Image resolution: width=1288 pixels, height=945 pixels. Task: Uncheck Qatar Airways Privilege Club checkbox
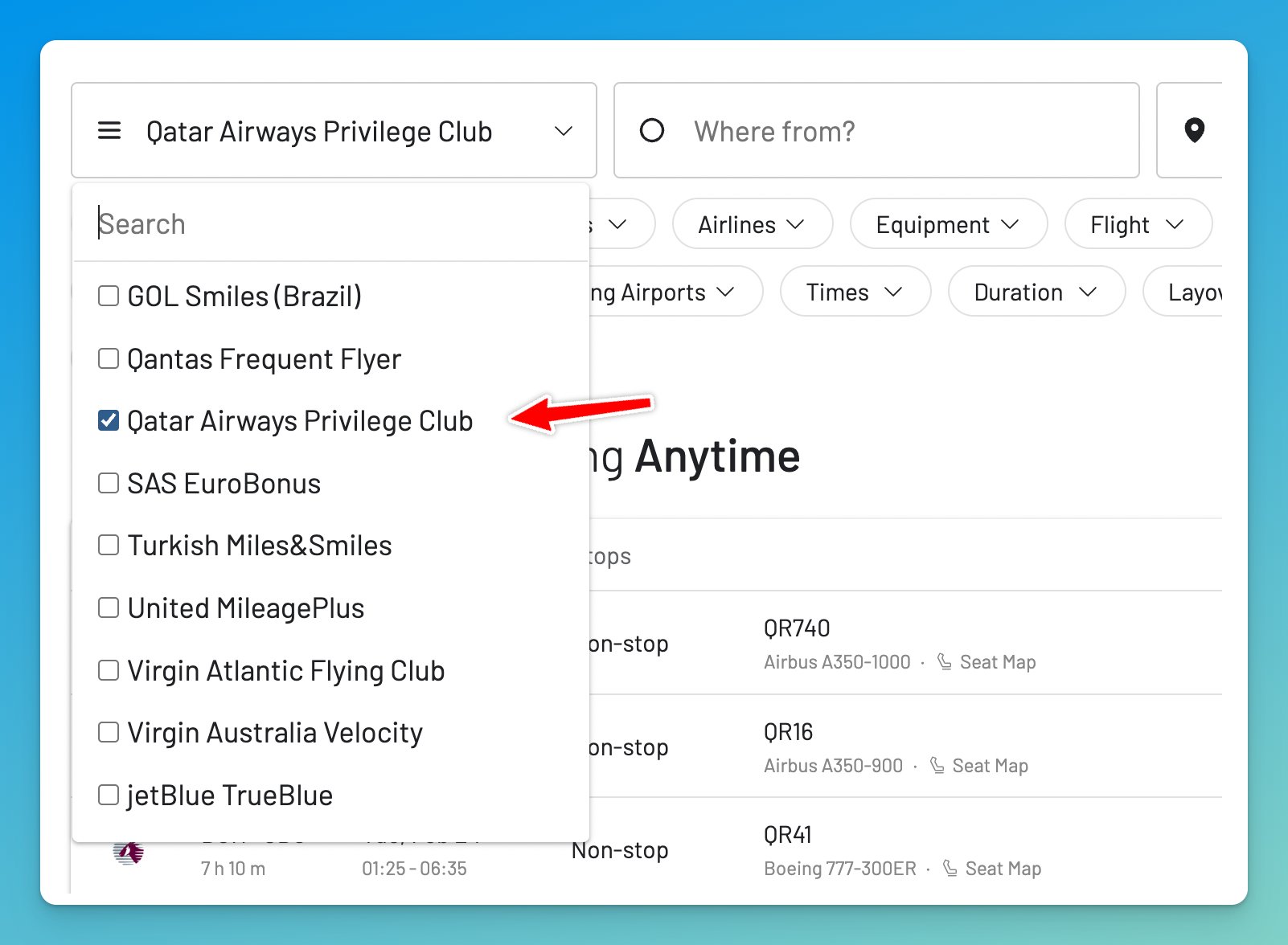click(109, 420)
